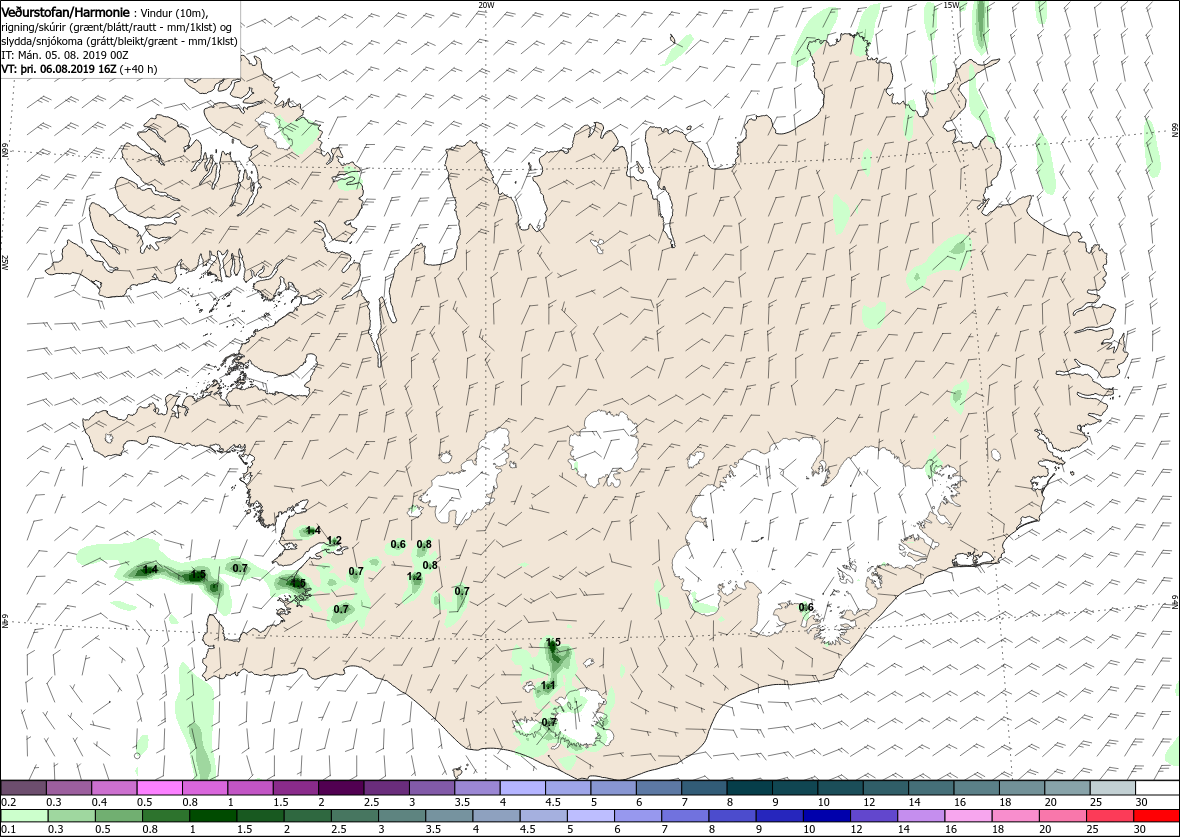Click the "15W" longitude label at the top edge
Screen dimensions: 1180x837
pyautogui.click(x=950, y=5)
